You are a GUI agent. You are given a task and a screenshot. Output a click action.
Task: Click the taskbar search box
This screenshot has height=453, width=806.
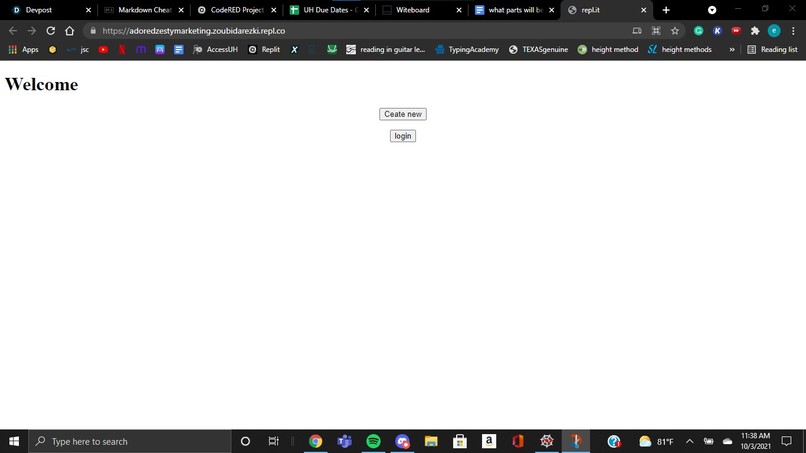(x=130, y=441)
